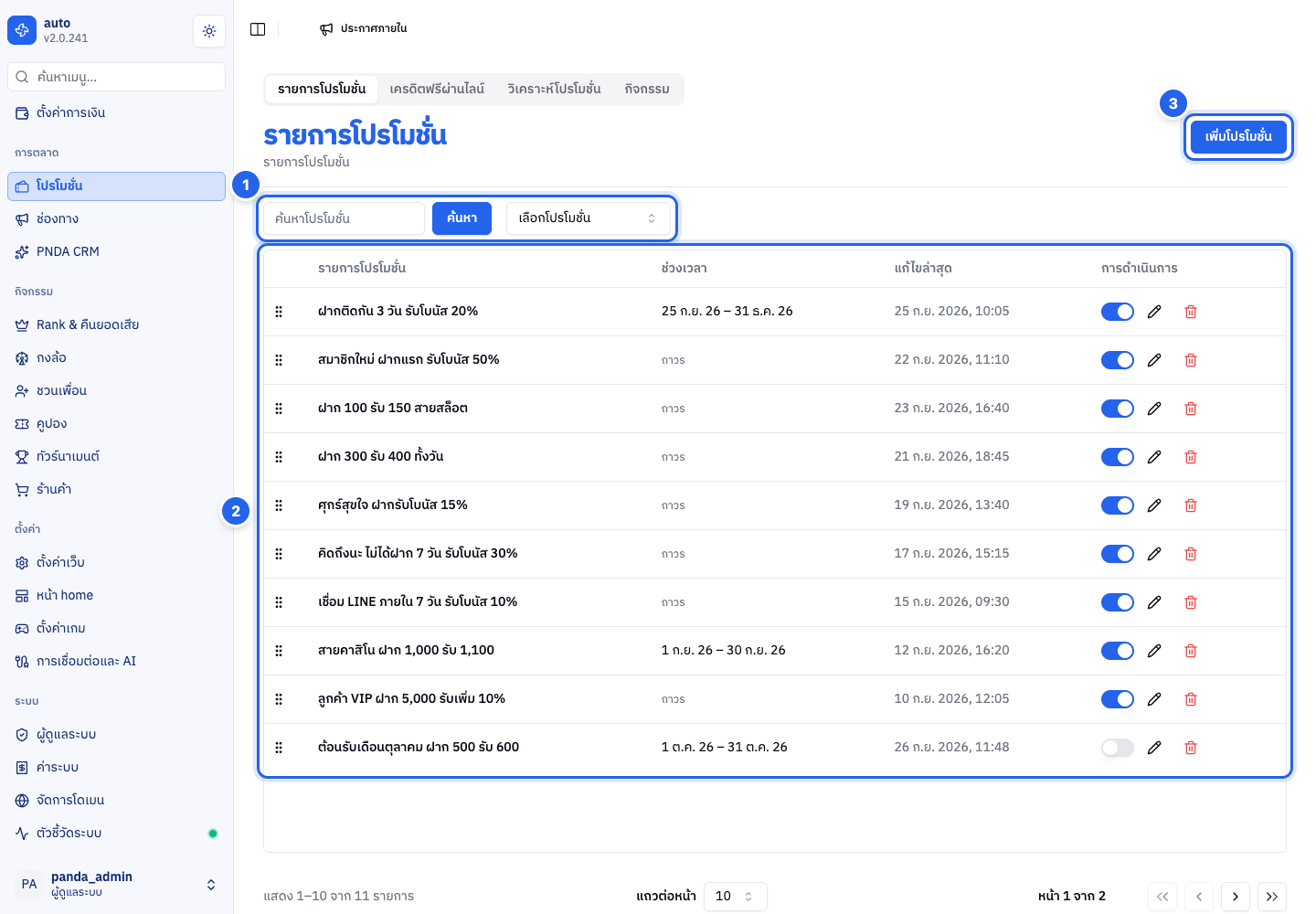Click the ค้นหา search button
The height and width of the screenshot is (914, 1316).
point(462,218)
